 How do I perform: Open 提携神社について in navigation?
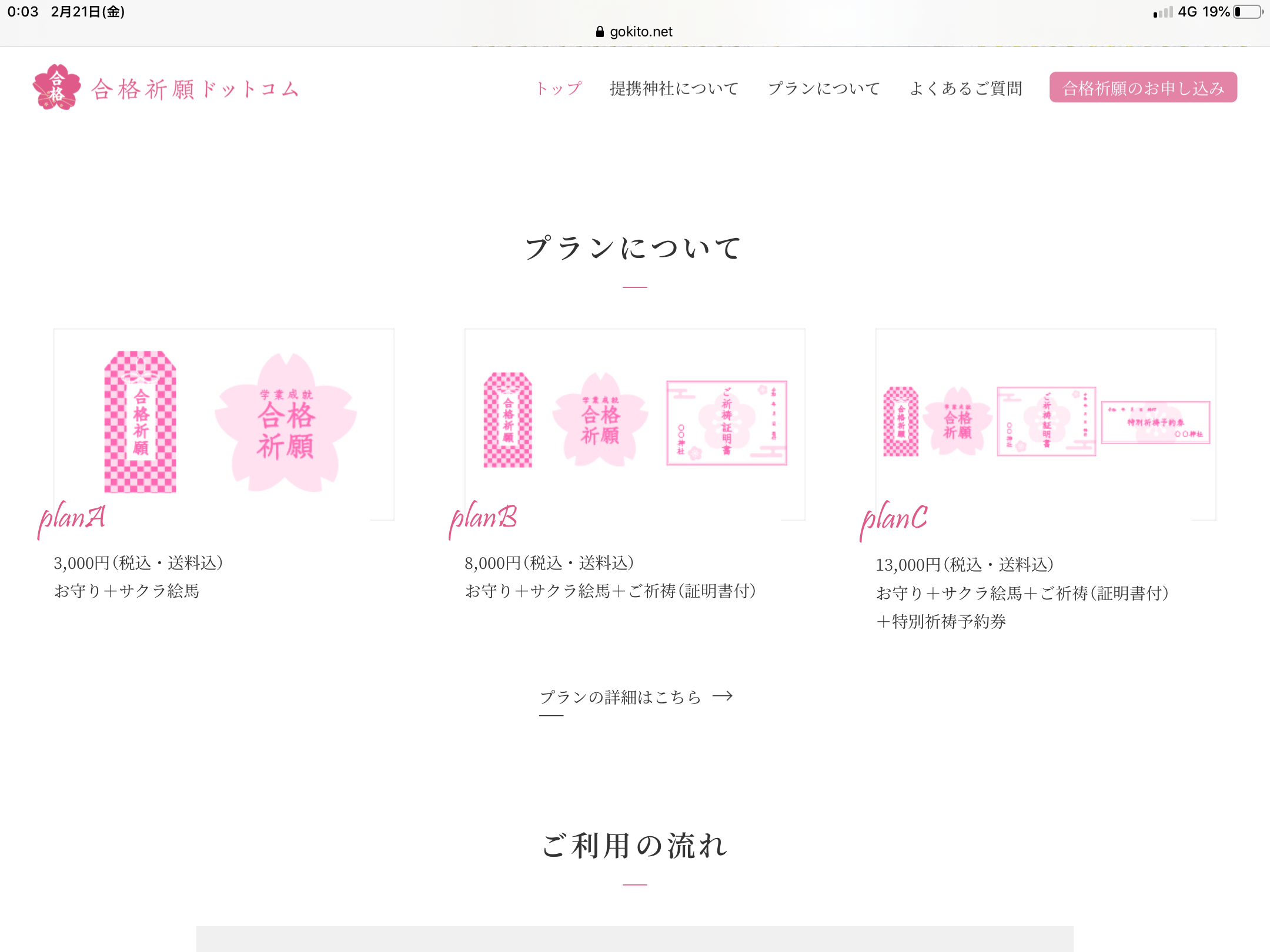(674, 88)
